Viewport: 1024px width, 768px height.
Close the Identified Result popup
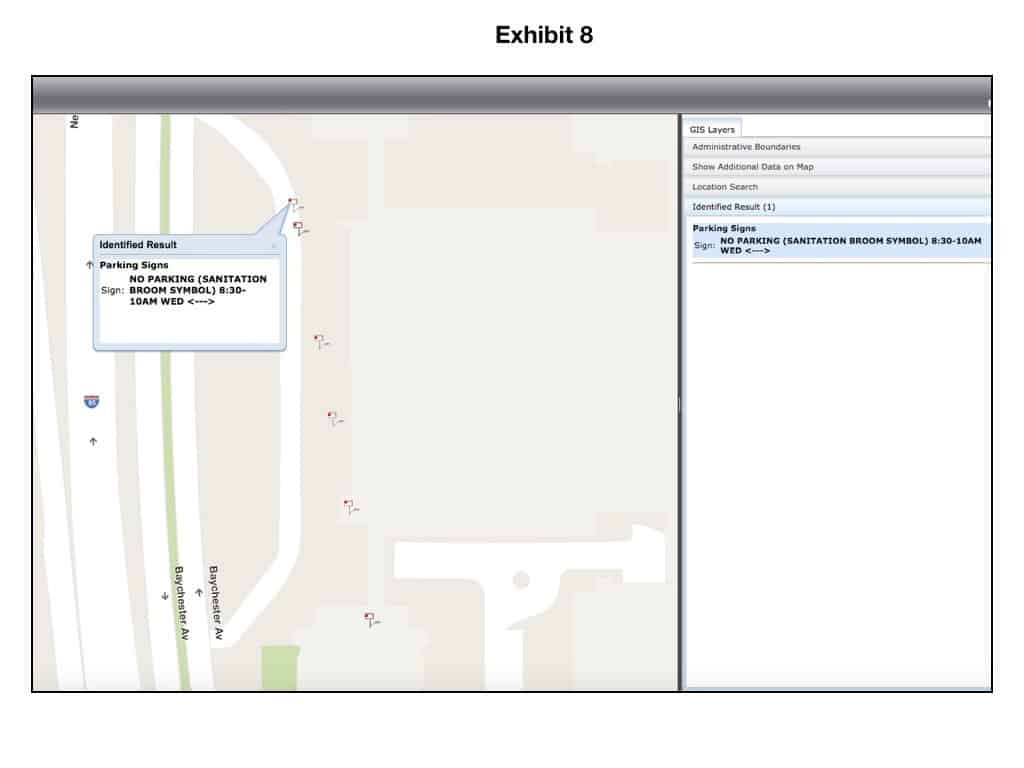(x=273, y=245)
